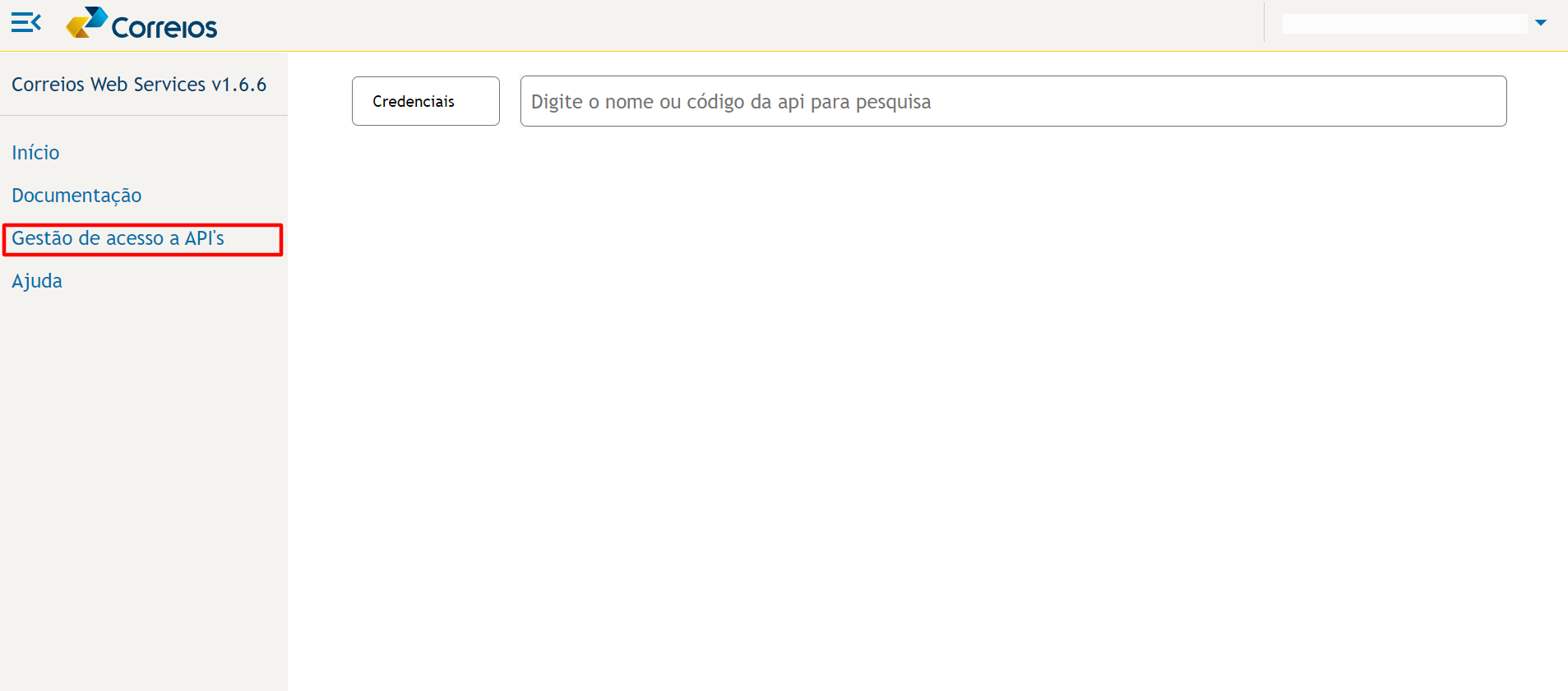Screen dimensions: 1568x691
Task: Click the Correios yellow-blue emblem logo
Action: tap(86, 23)
